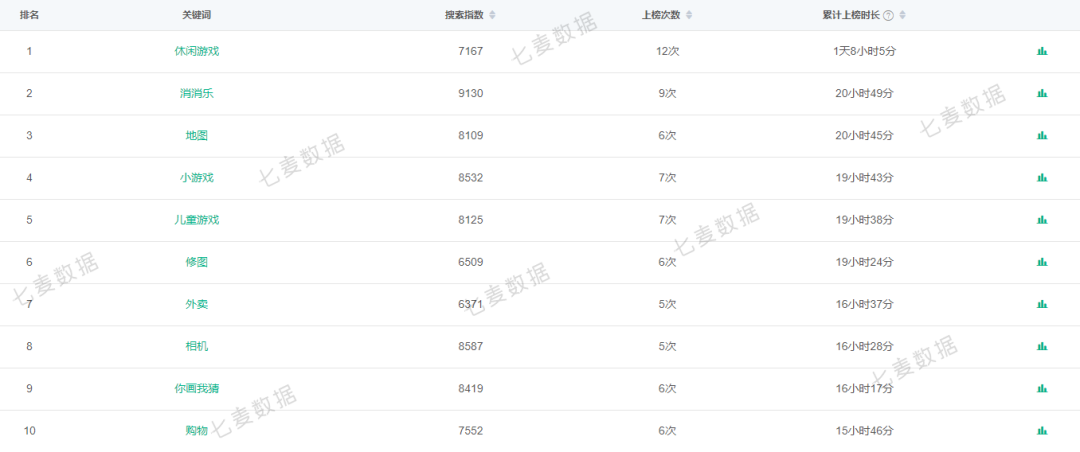Open trend chart icon for 相机 row
Image resolution: width=1080 pixels, height=452 pixels.
click(x=1042, y=346)
